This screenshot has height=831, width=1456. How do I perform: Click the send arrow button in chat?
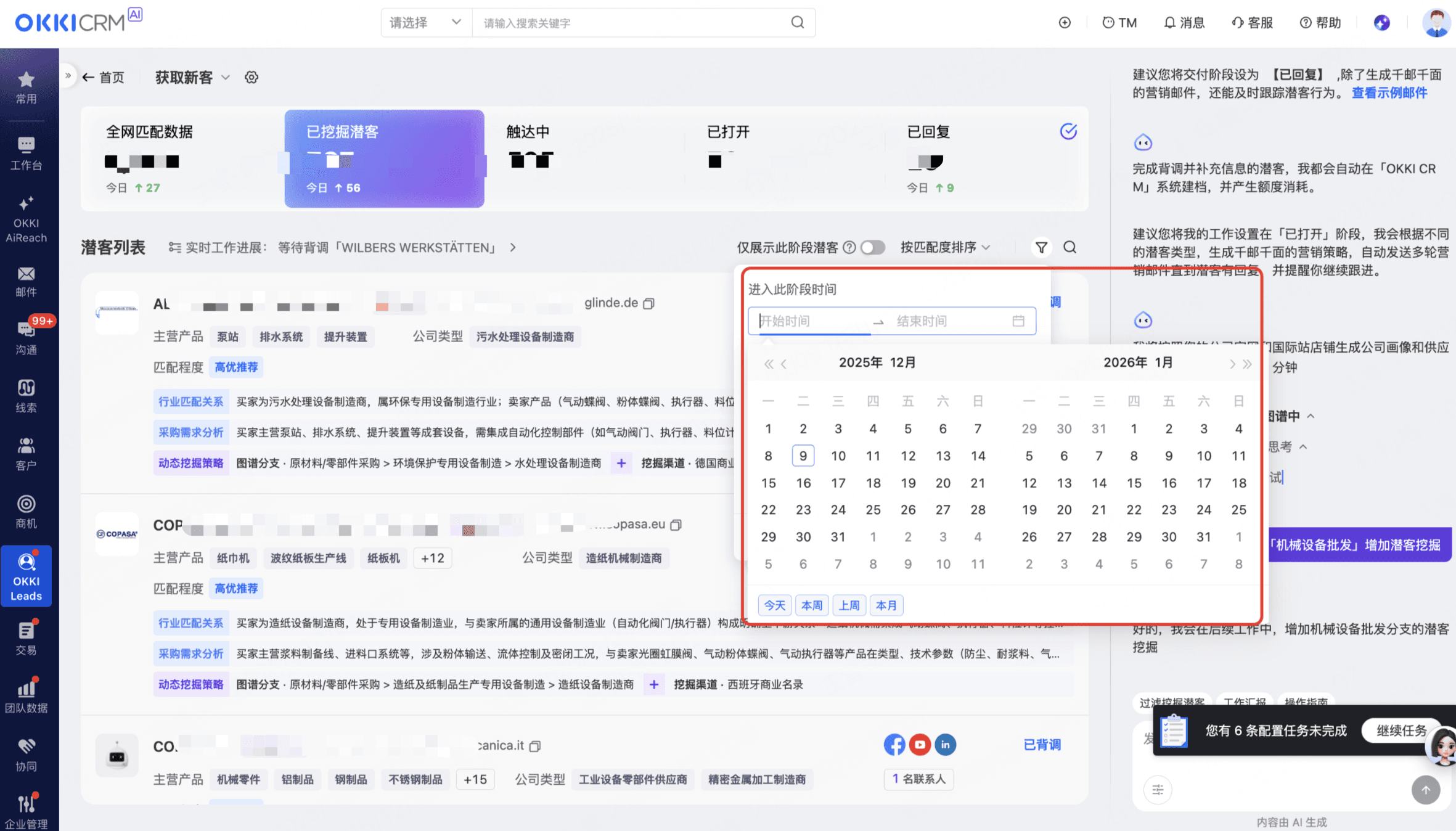point(1425,790)
